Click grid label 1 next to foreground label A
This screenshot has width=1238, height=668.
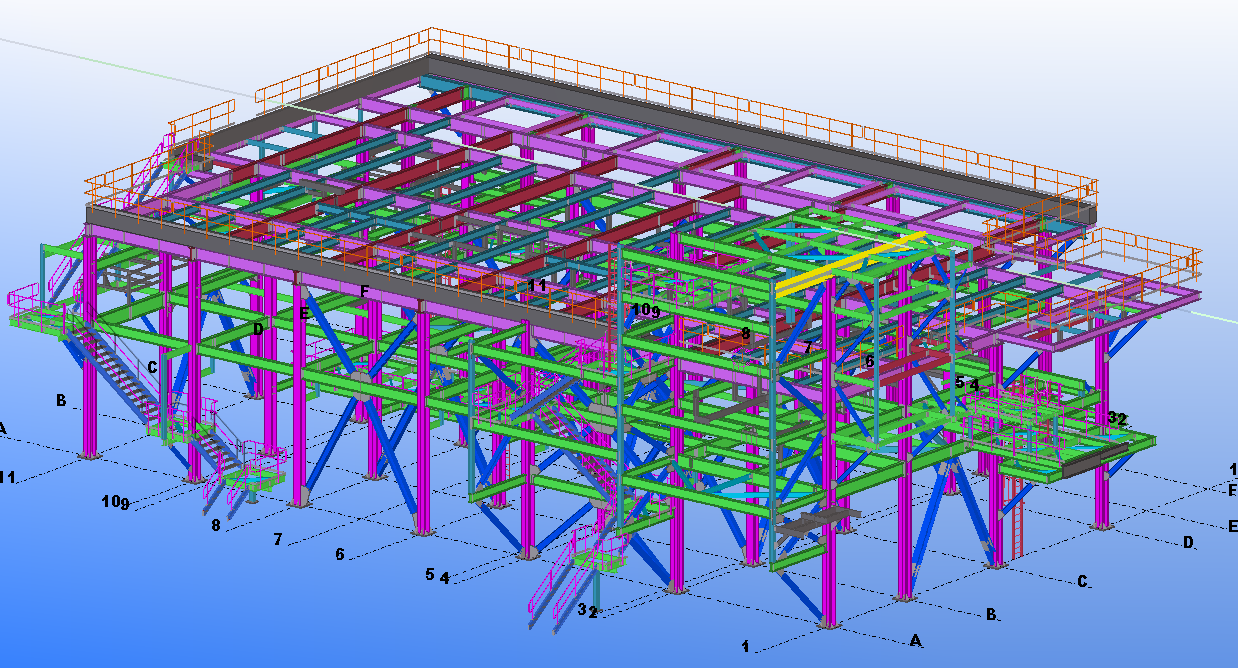tap(745, 646)
